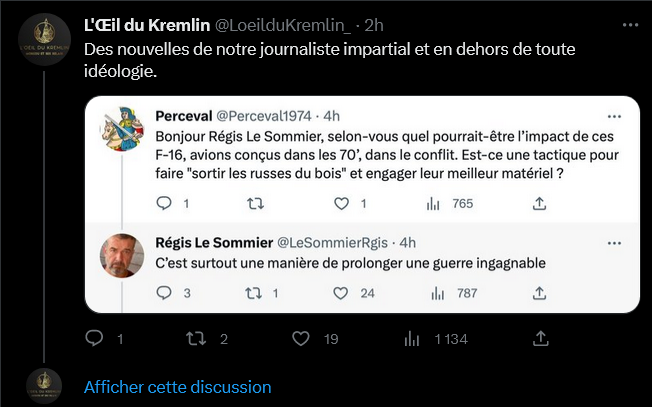This screenshot has width=652, height=407.
Task: Click "Afficher cette discussion" link
Action: (x=177, y=386)
